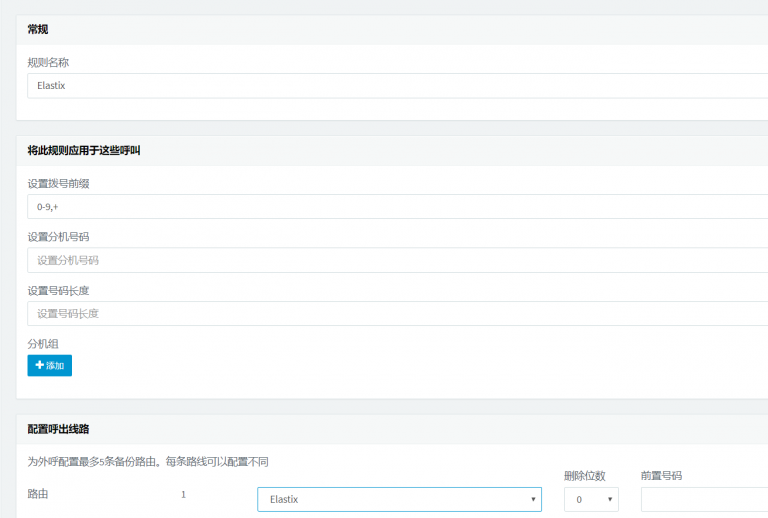
Task: Click into the 设置号码长度 input box
Action: coord(397,314)
